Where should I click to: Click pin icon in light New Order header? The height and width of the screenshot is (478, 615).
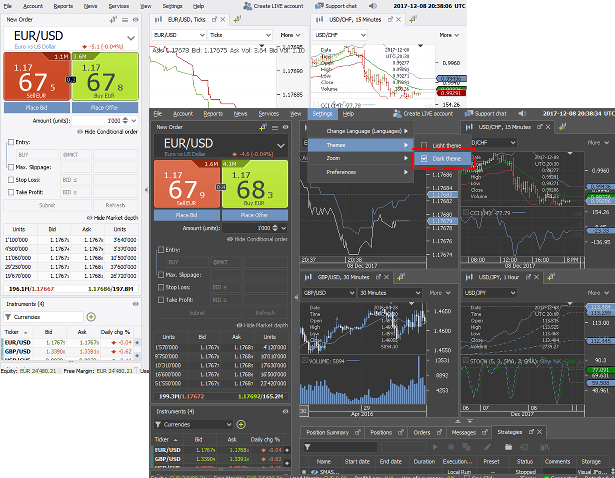tap(114, 19)
